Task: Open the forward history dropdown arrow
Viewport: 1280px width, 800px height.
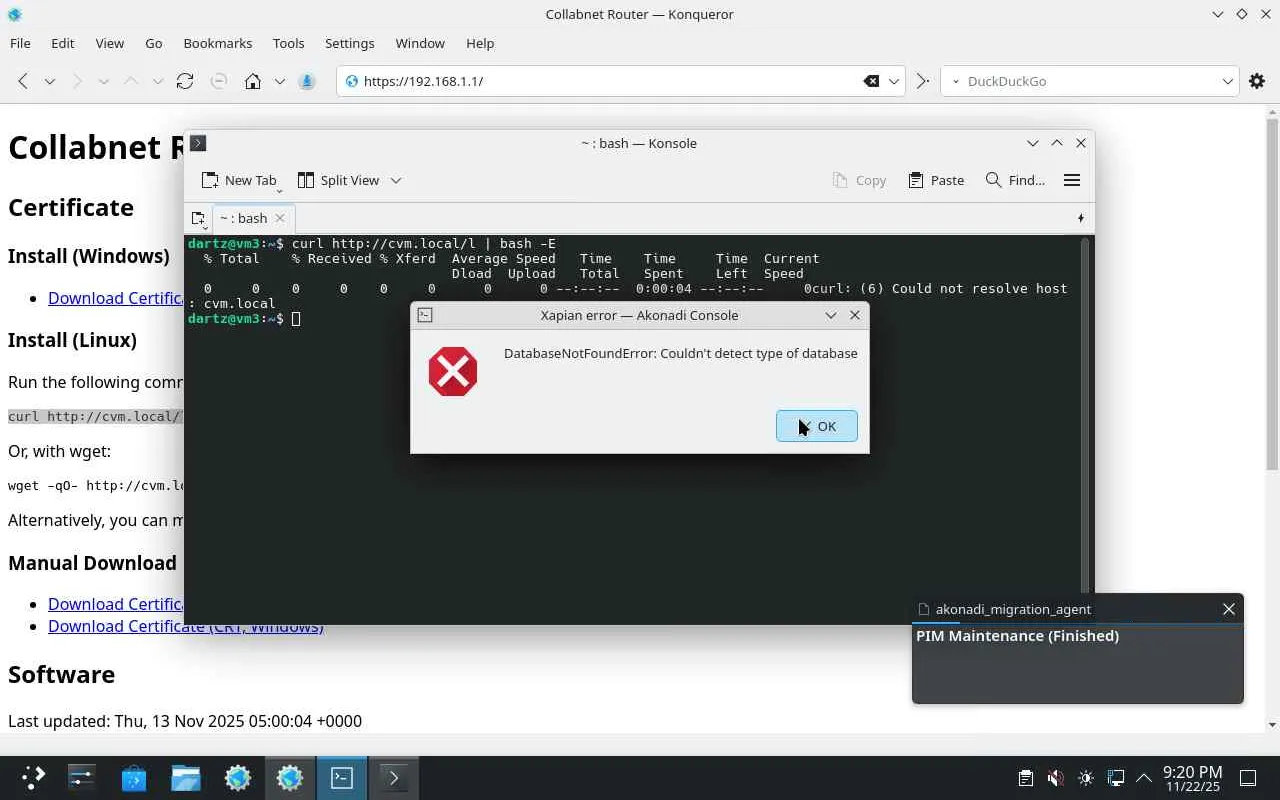Action: pyautogui.click(x=103, y=81)
